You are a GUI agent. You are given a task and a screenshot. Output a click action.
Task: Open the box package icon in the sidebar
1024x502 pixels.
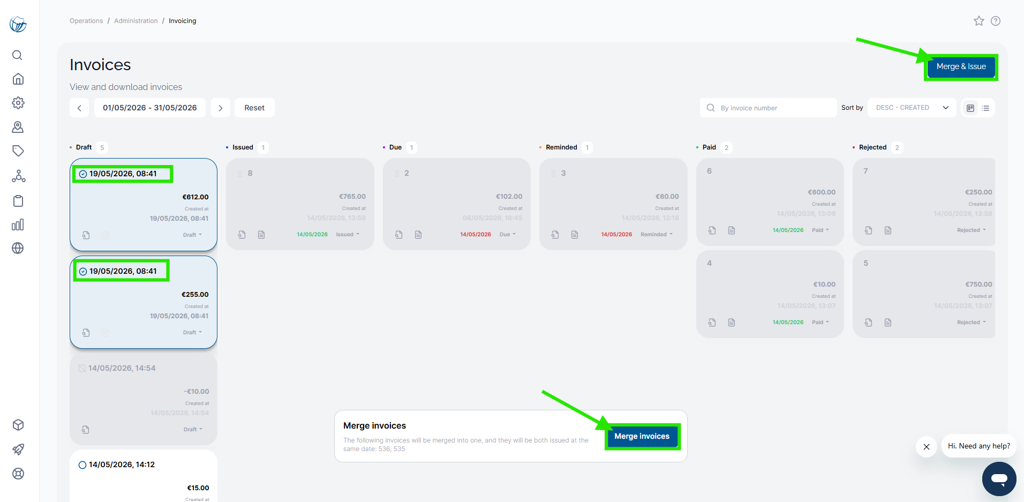click(18, 425)
